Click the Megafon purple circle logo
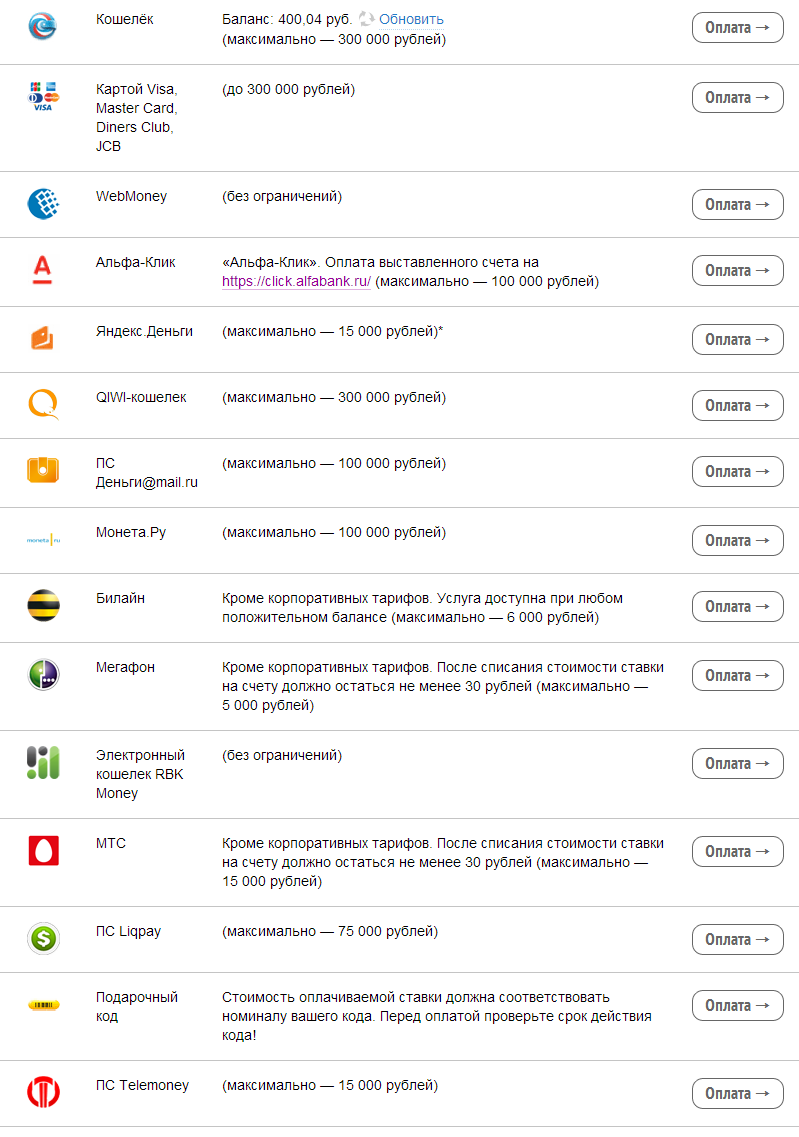 tap(43, 675)
